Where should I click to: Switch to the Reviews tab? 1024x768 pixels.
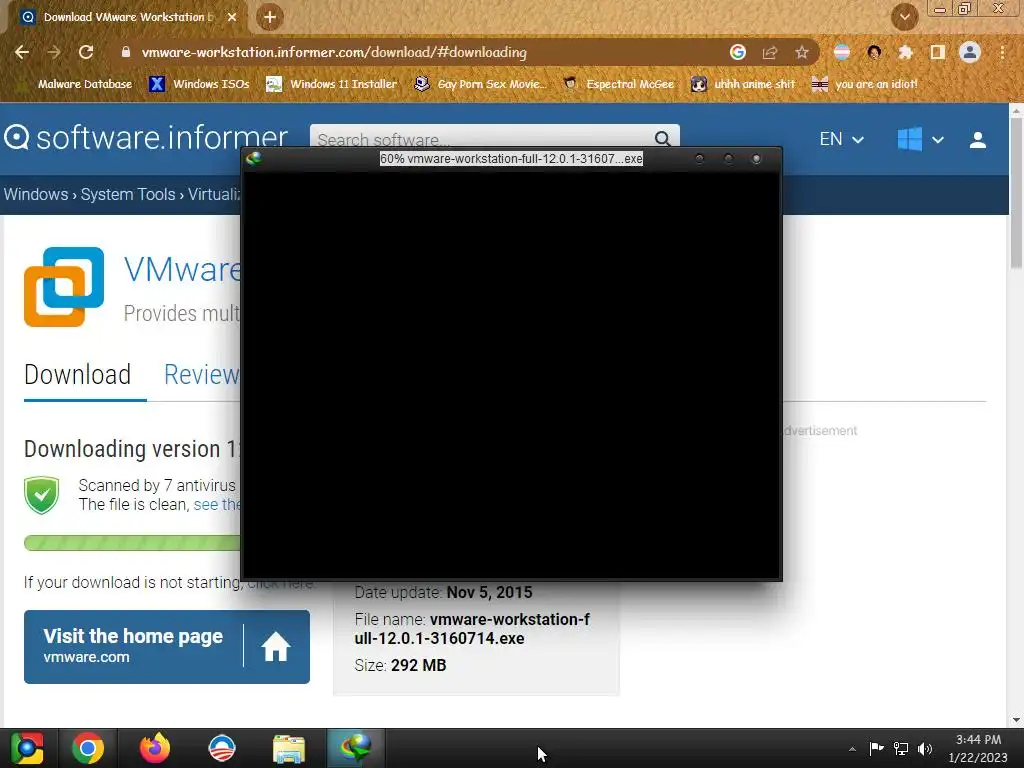click(202, 375)
